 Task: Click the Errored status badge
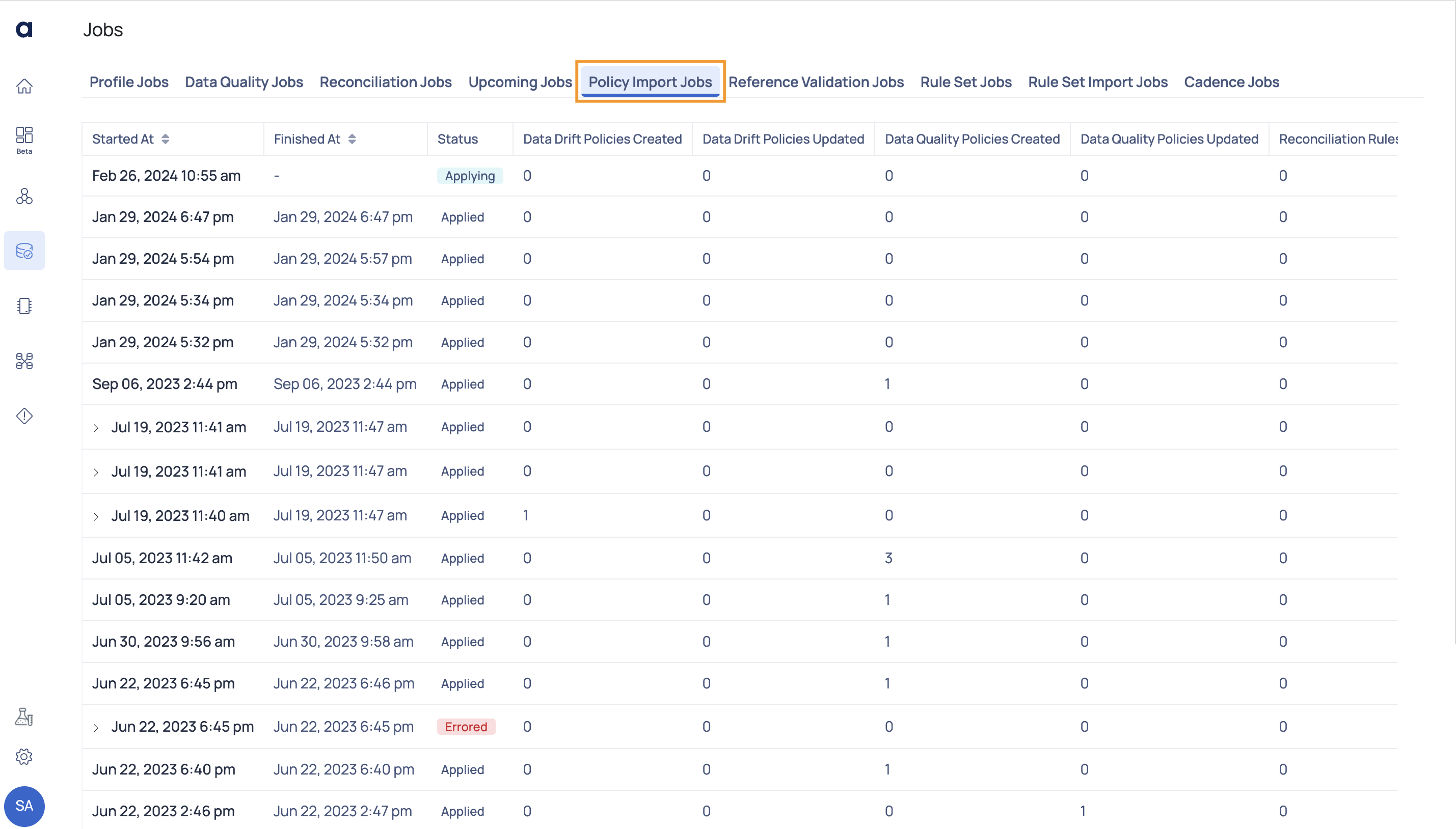pyautogui.click(x=466, y=727)
